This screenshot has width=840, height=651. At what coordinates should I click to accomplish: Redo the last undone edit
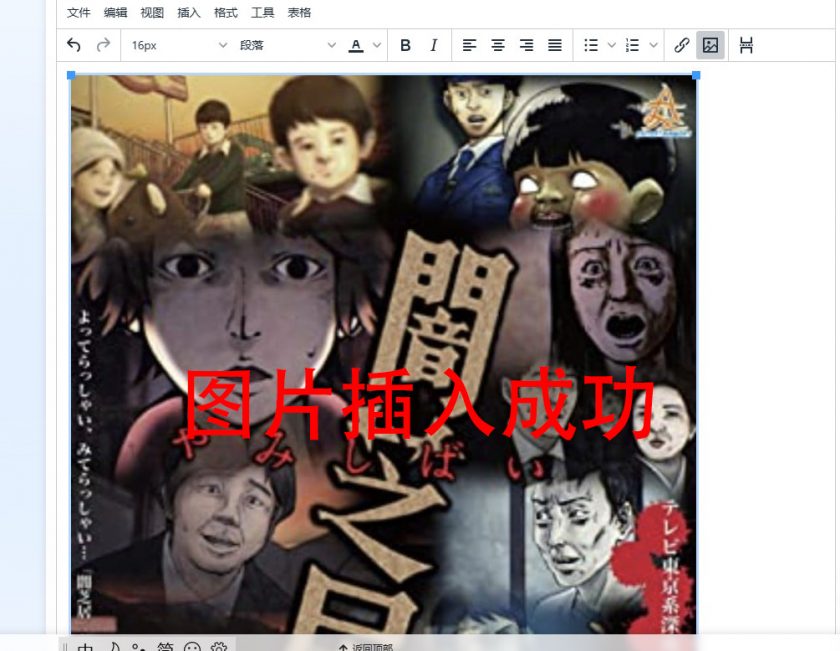[x=103, y=46]
